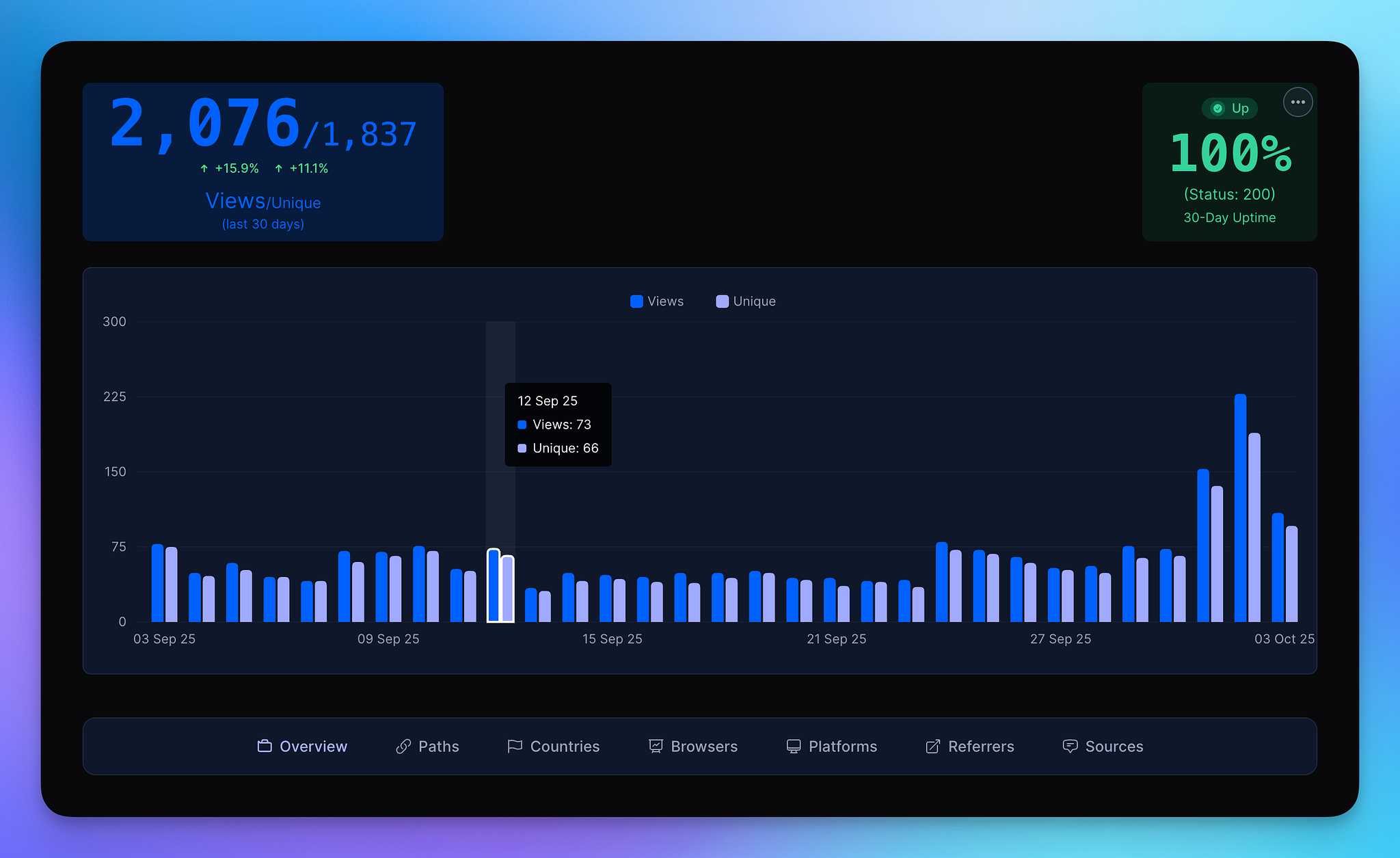The width and height of the screenshot is (1400, 858).
Task: Click the Paths link icon
Action: point(403,746)
